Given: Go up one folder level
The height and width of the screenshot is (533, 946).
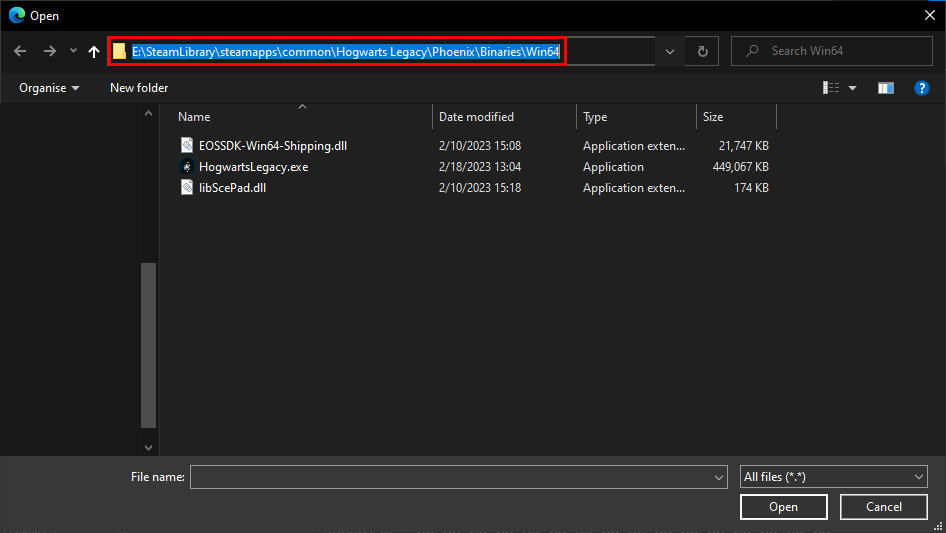Looking at the screenshot, I should [94, 51].
